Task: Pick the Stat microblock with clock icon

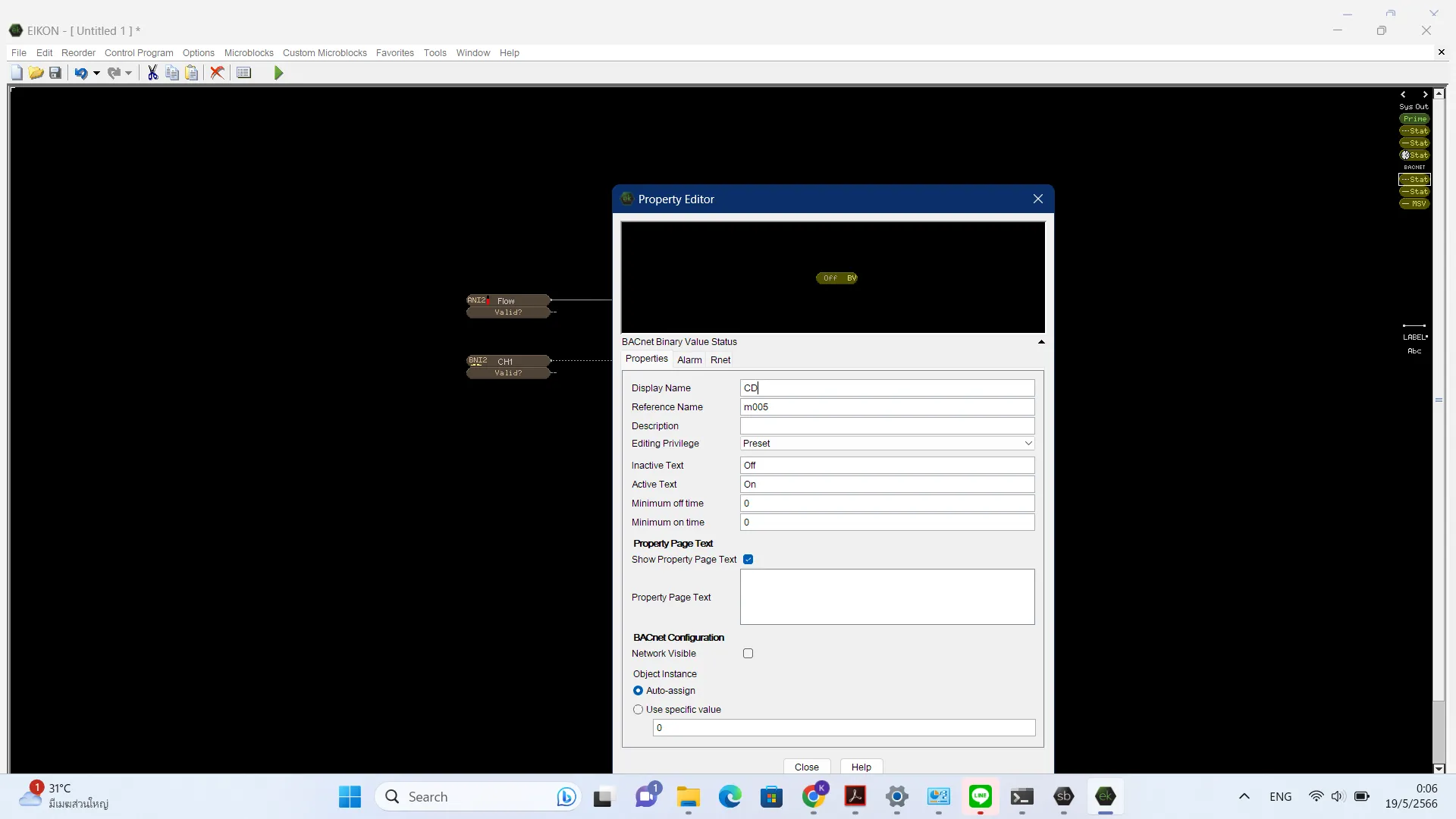Action: pos(1414,155)
